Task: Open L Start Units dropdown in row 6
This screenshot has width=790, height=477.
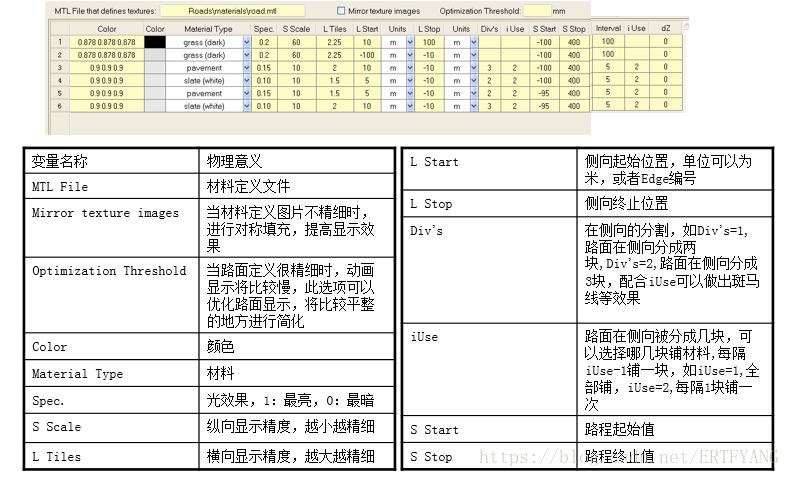Action: [410, 106]
